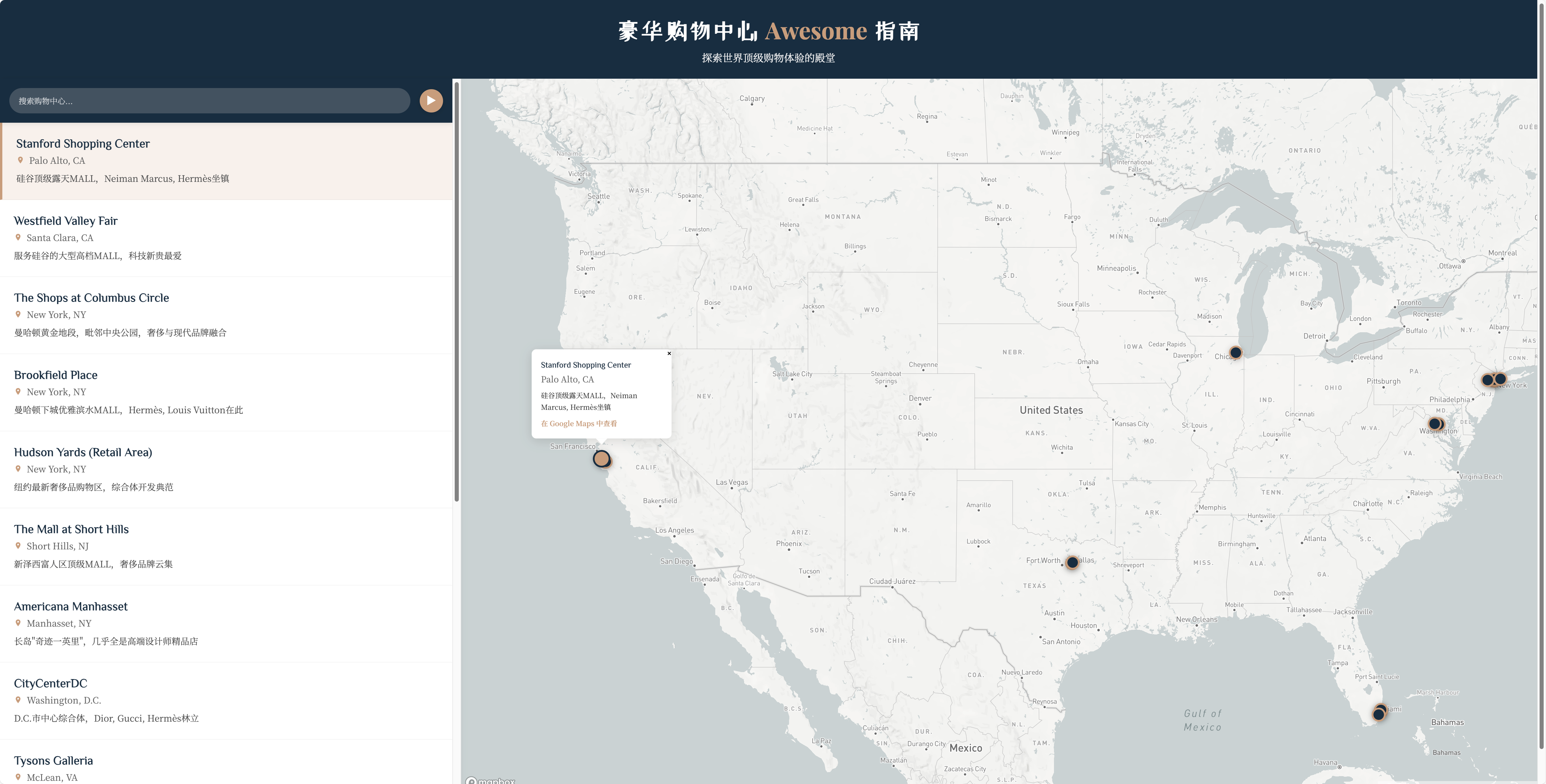Click the location pin beside Washington, D.C.
This screenshot has width=1546, height=784.
[x=18, y=700]
